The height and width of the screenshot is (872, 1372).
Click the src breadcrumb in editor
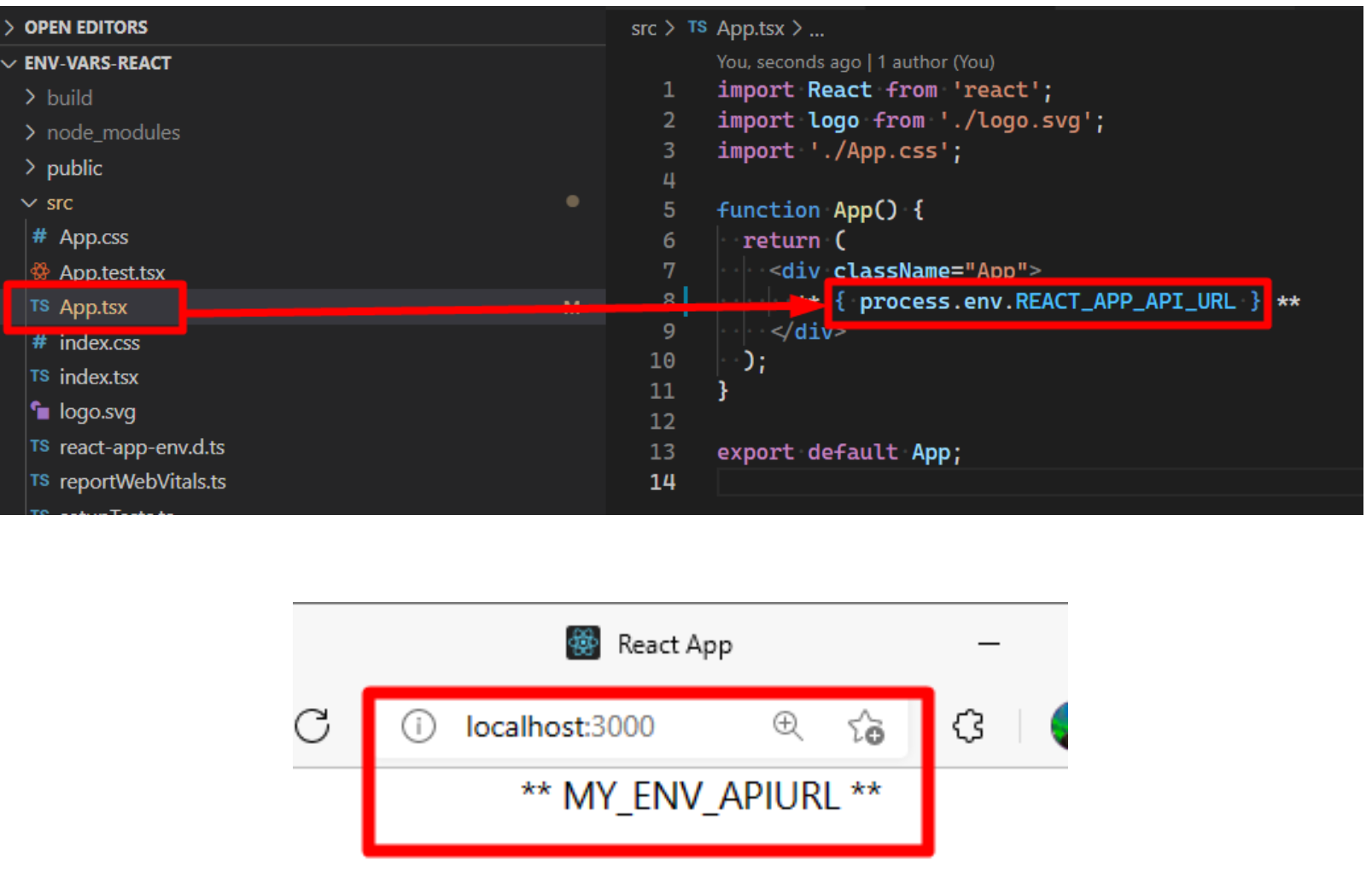click(643, 29)
